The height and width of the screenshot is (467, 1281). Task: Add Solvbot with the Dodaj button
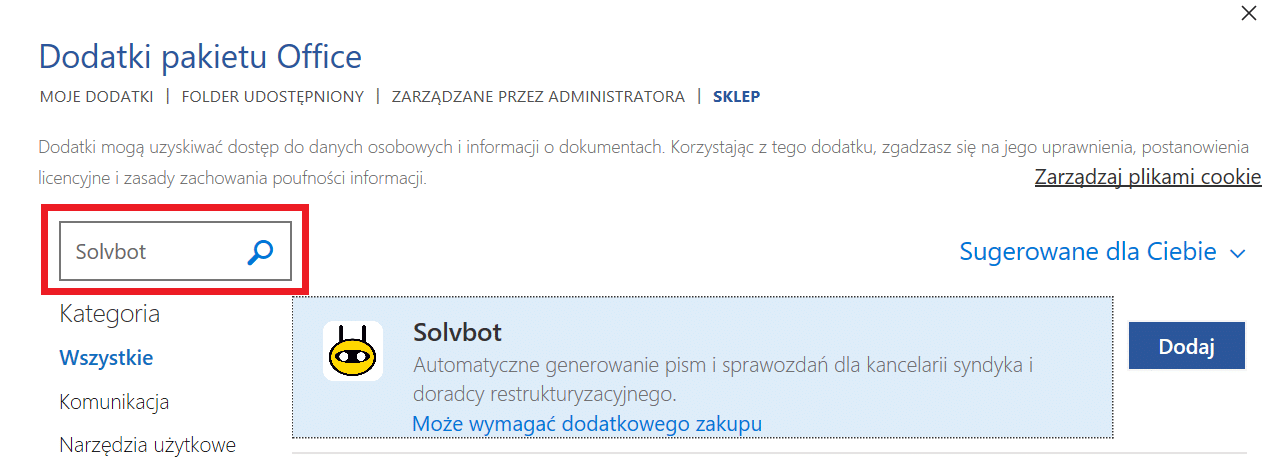1186,347
